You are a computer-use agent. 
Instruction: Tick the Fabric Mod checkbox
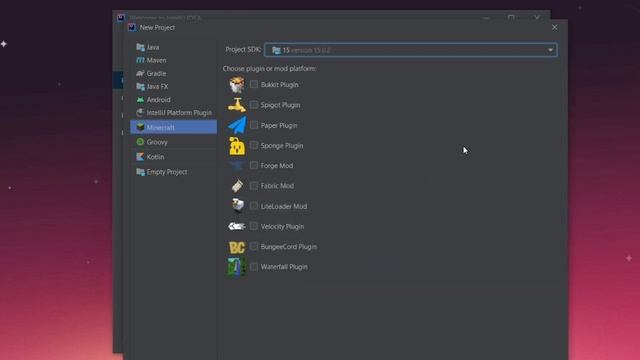[254, 185]
